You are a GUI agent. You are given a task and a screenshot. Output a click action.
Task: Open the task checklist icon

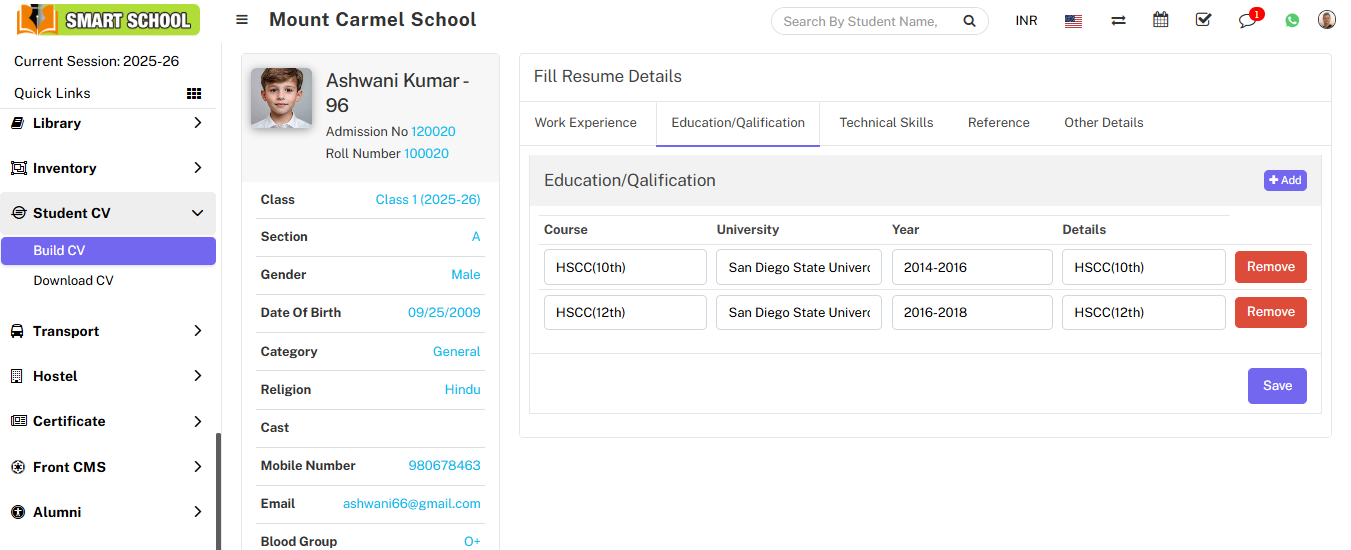[1203, 20]
